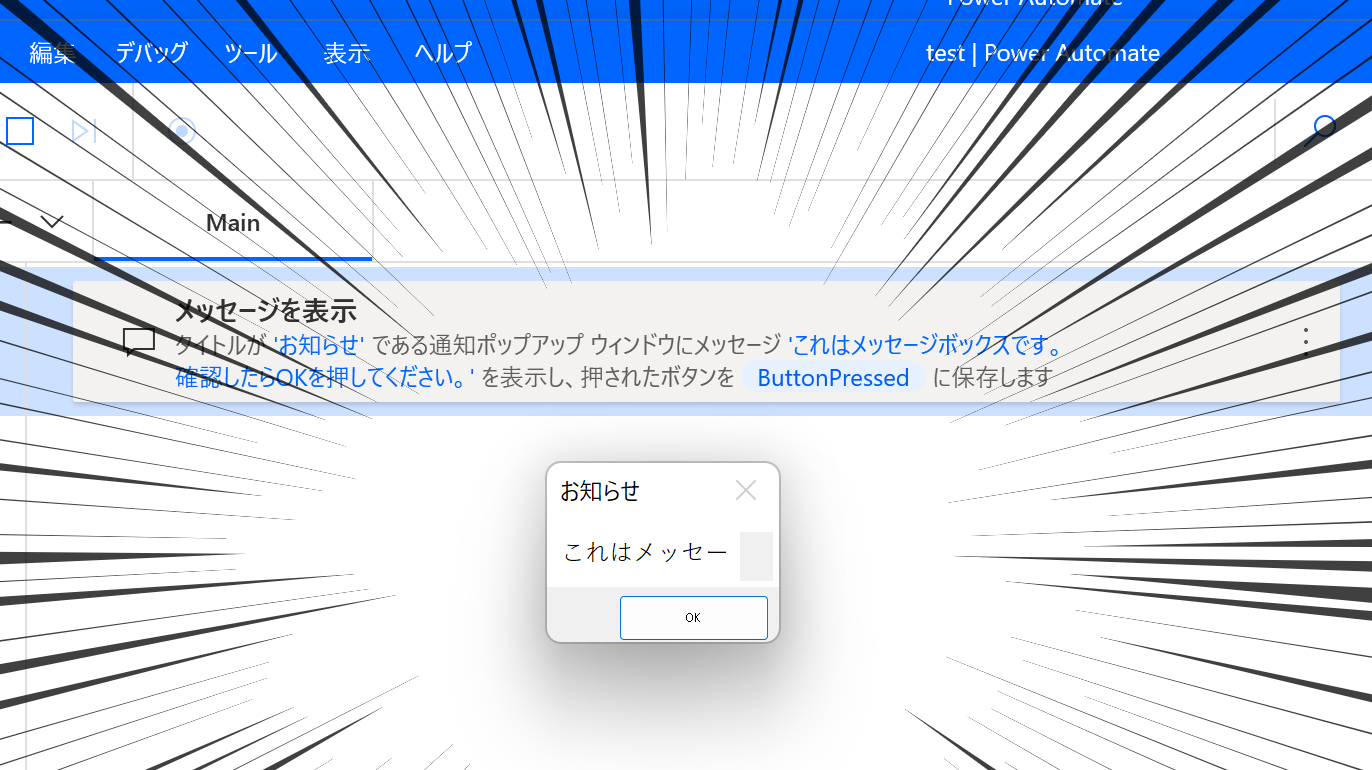Click the ButtonPressed variable chip
This screenshot has width=1372, height=770.
pos(832,378)
